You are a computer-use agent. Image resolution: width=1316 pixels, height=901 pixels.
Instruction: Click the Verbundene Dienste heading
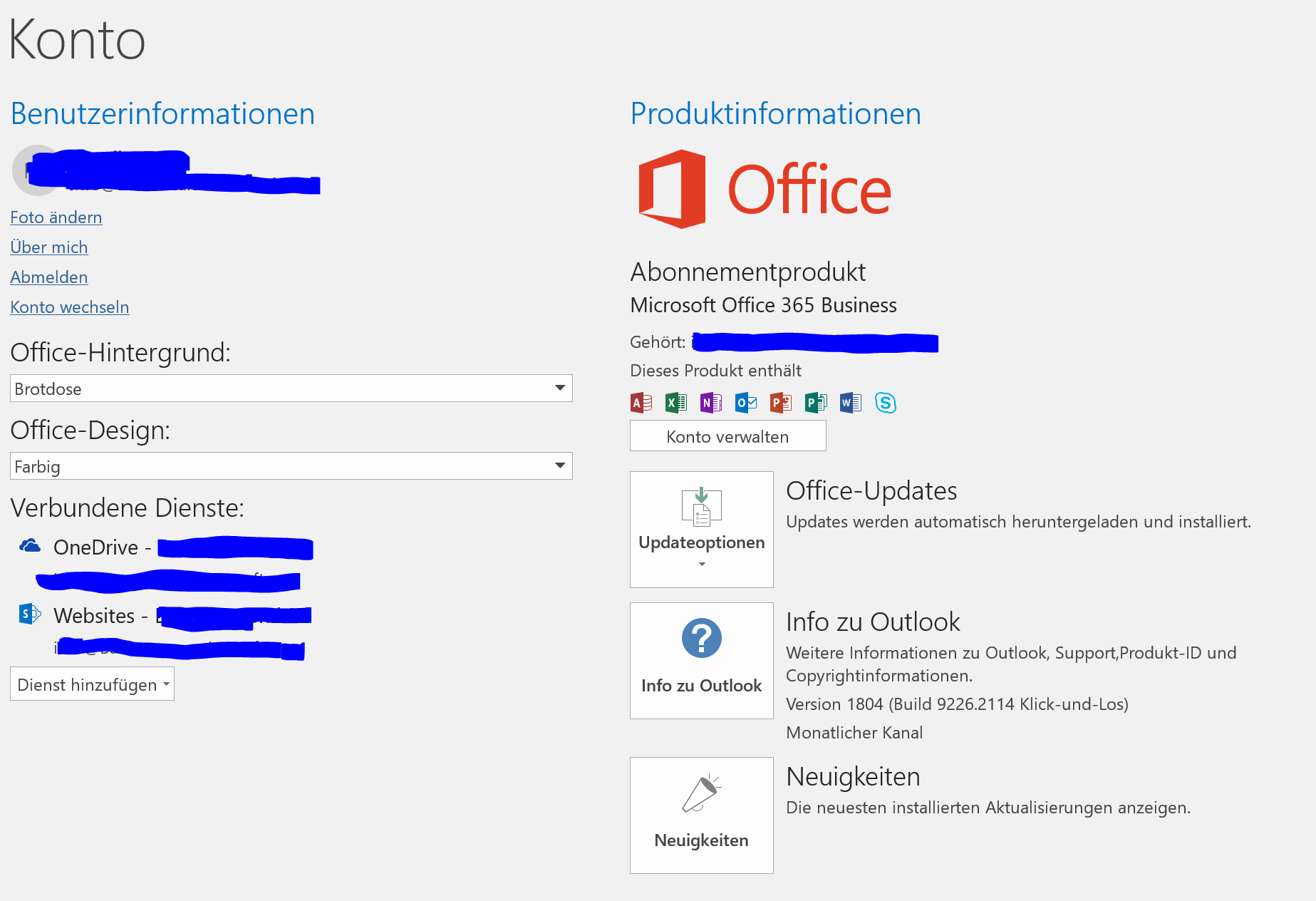tap(128, 508)
